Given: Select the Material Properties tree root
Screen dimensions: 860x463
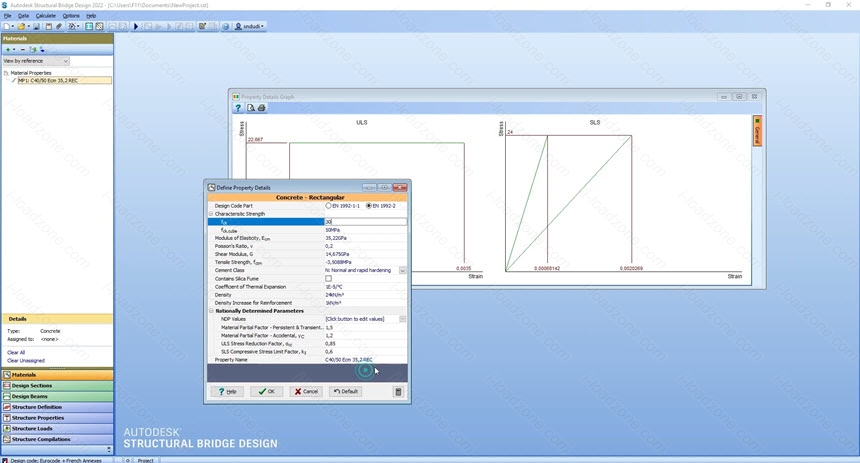Looking at the screenshot, I should 31,73.
